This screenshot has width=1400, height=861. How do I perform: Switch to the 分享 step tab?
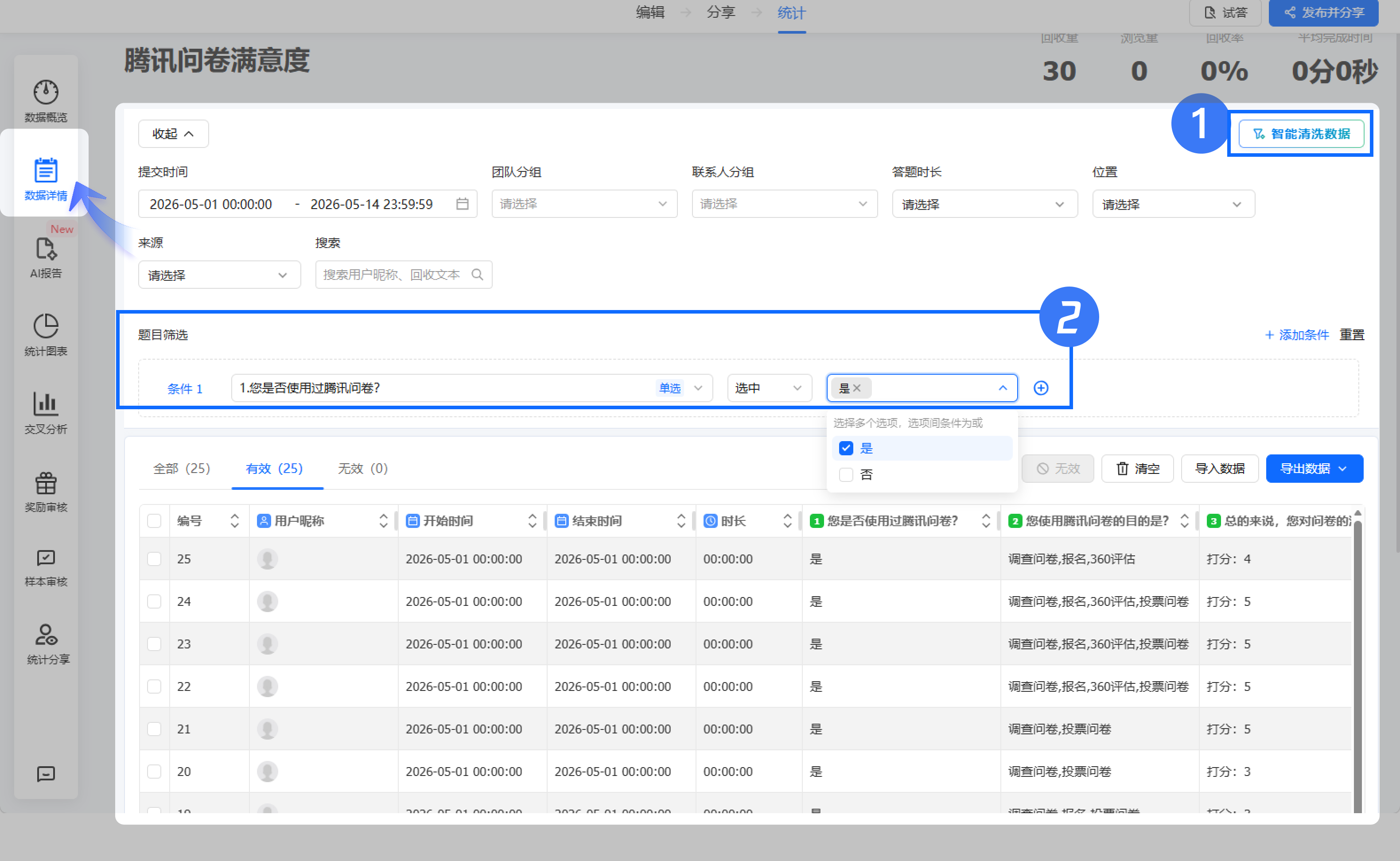pos(720,12)
